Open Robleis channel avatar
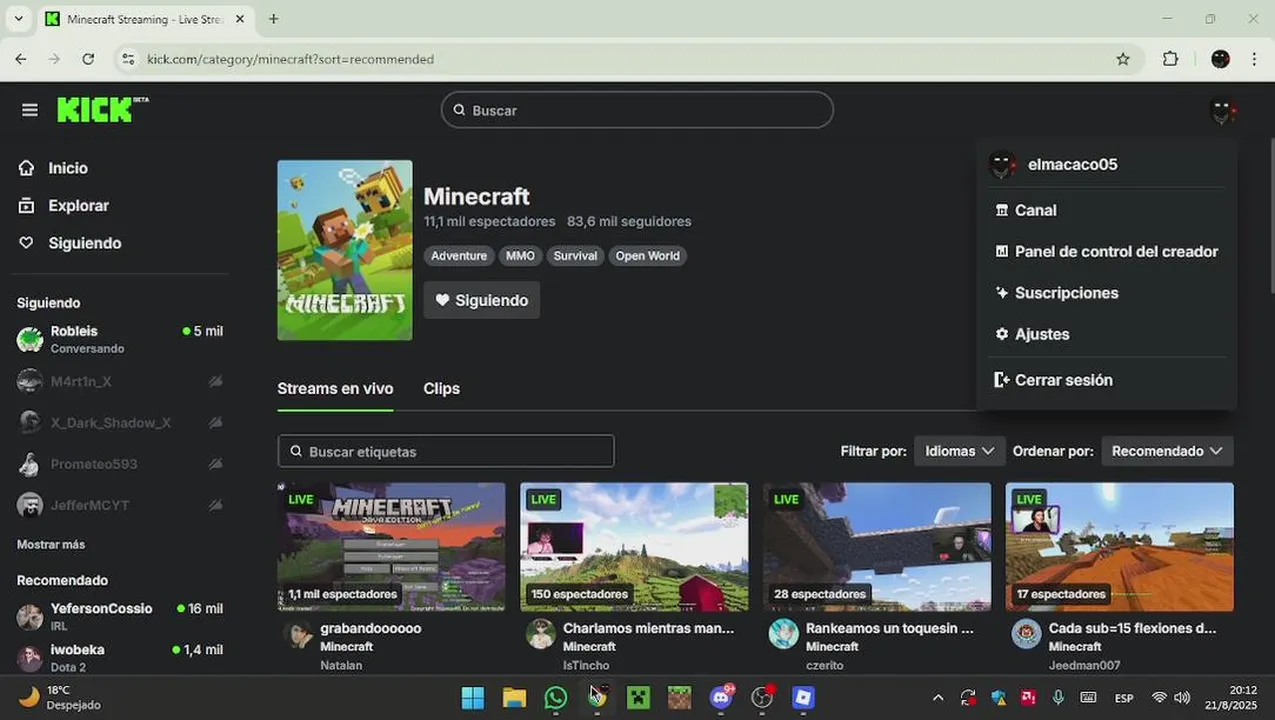 pos(30,339)
